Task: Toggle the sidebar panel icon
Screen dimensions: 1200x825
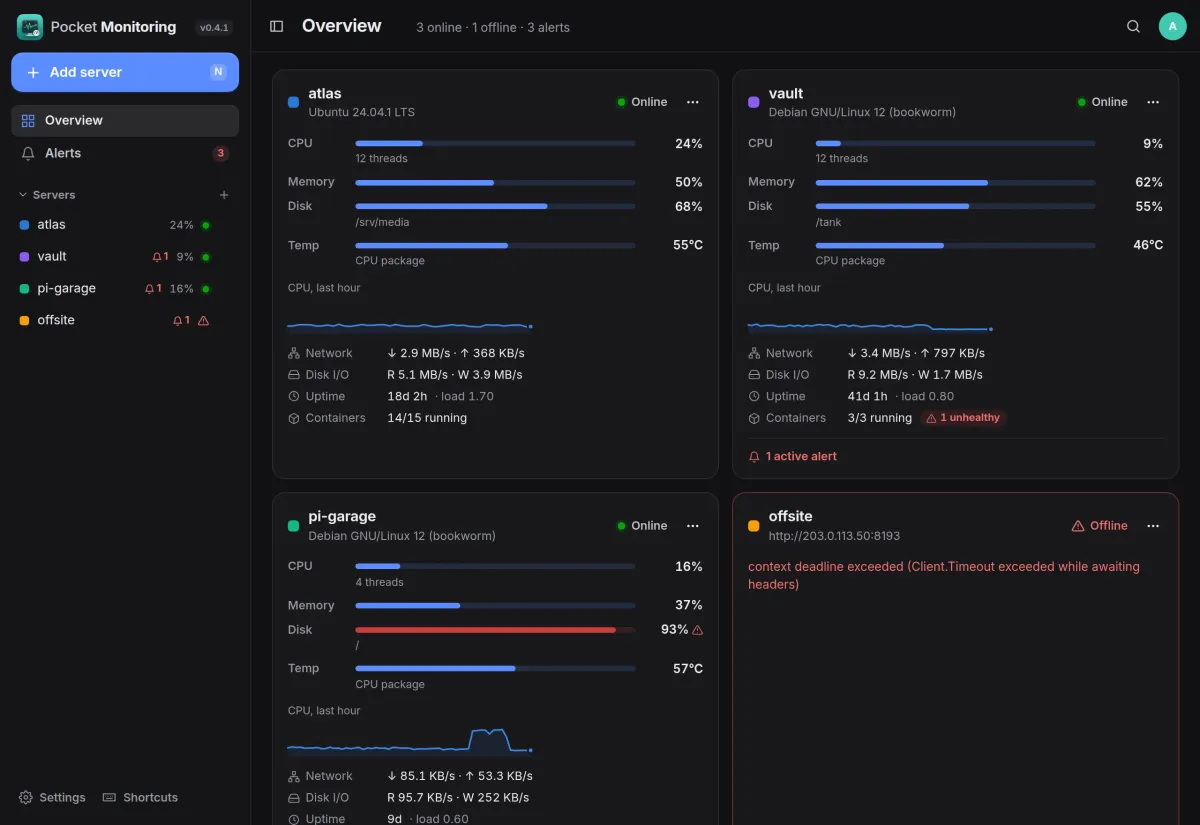Action: [277, 27]
